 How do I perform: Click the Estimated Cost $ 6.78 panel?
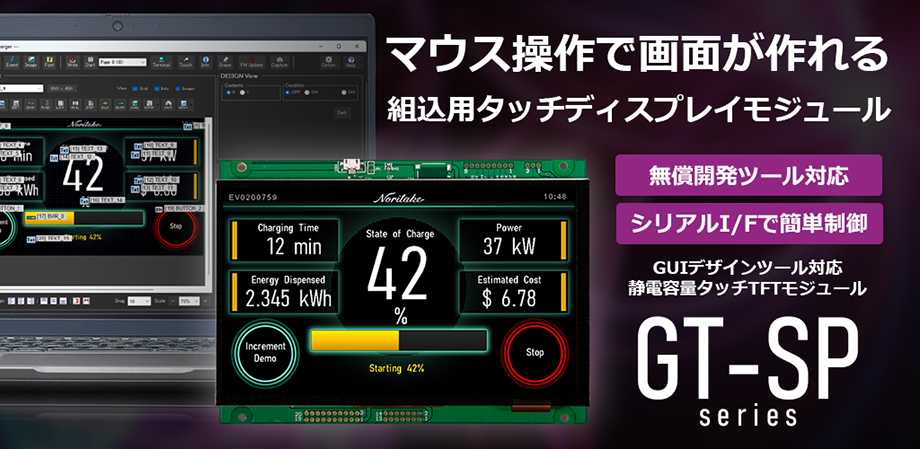513,291
